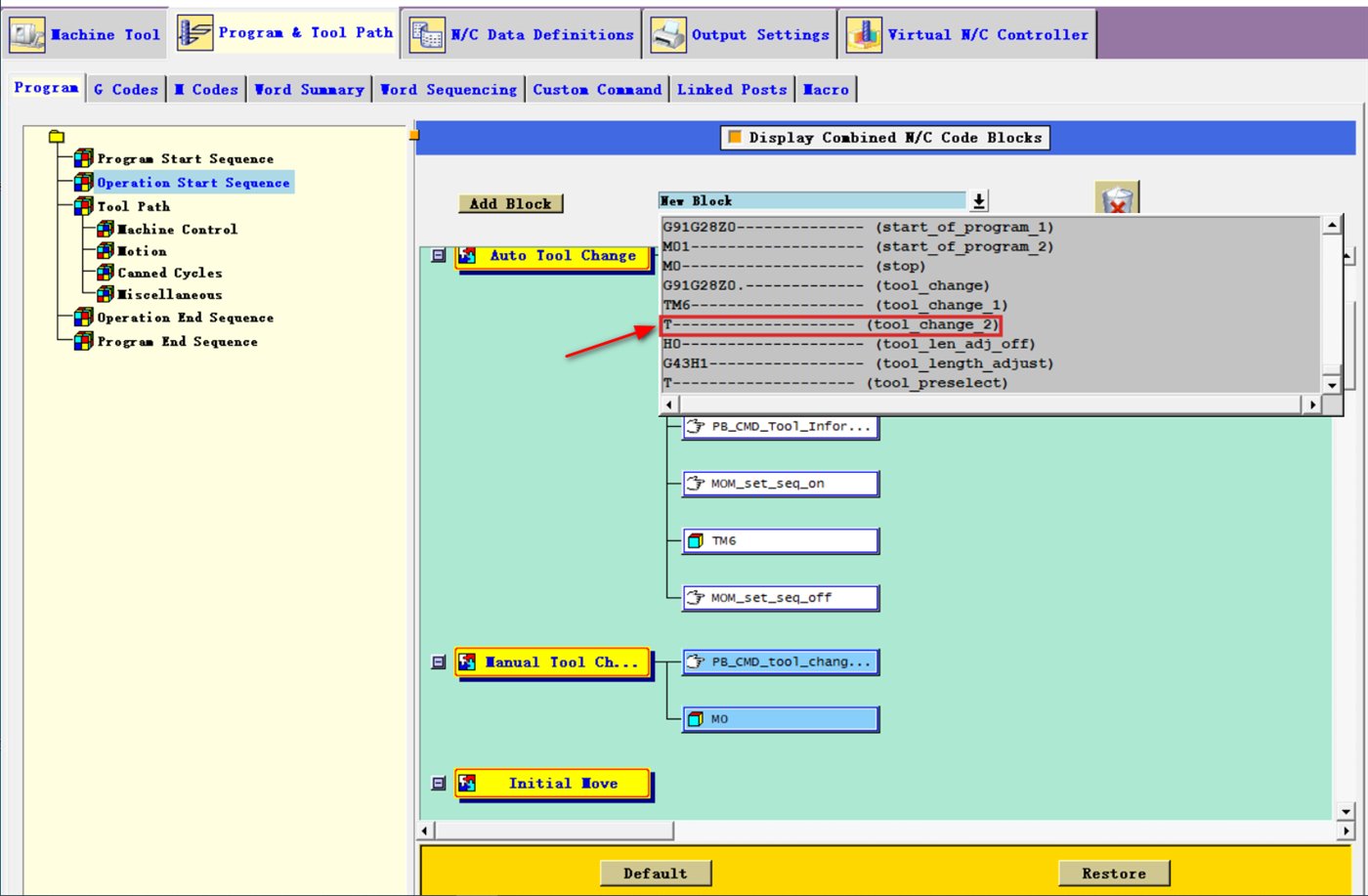This screenshot has width=1368, height=896.
Task: Click the Default button
Action: coord(655,874)
